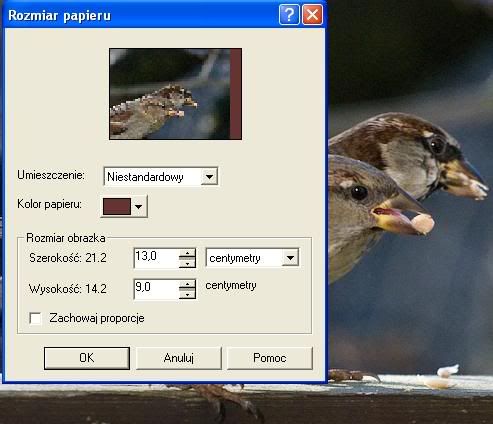493x424 pixels.
Task: Expand the Umieszczenie dropdown arrow
Action: coord(209,177)
